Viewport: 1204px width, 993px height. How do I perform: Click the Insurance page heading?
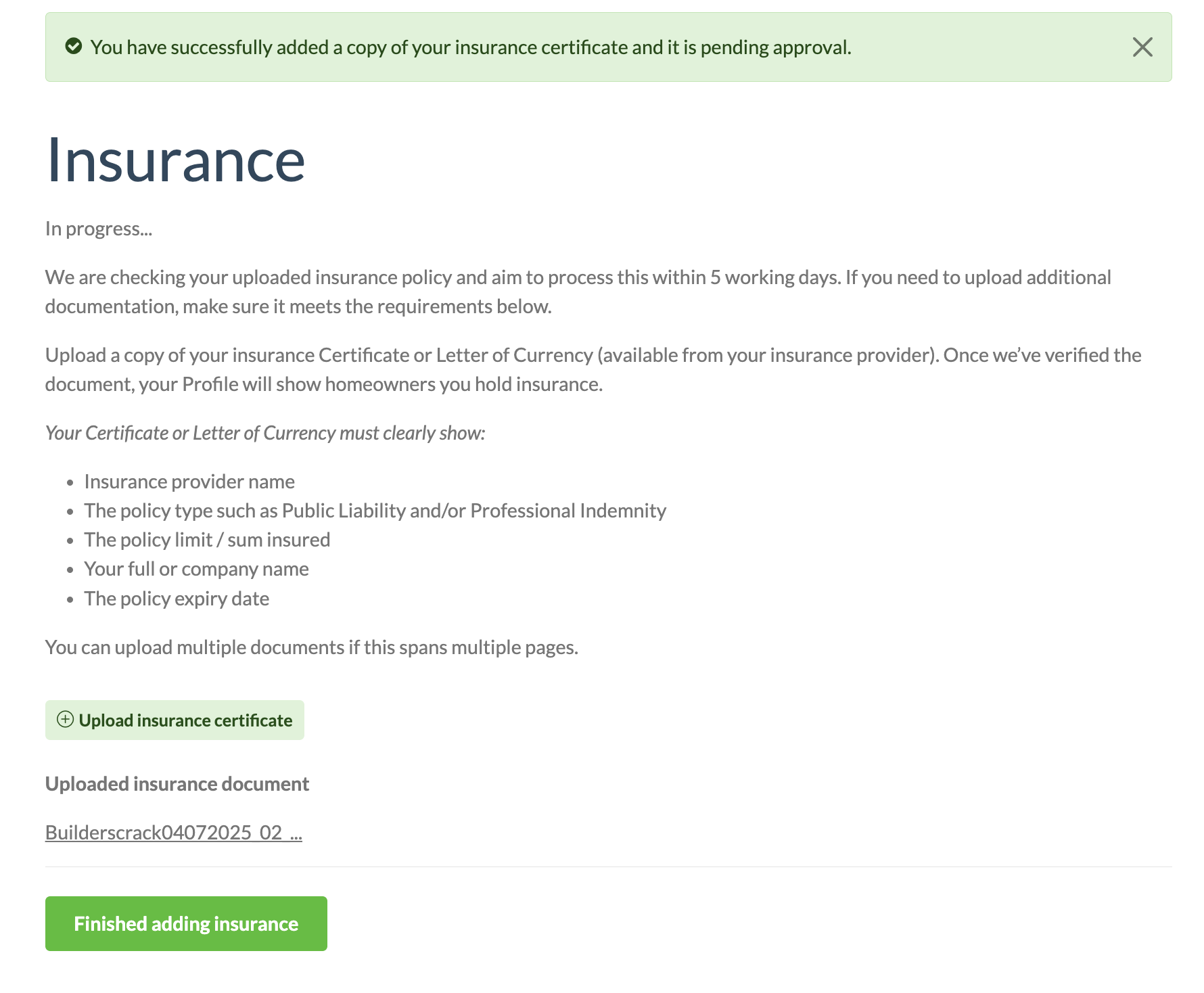coord(175,160)
